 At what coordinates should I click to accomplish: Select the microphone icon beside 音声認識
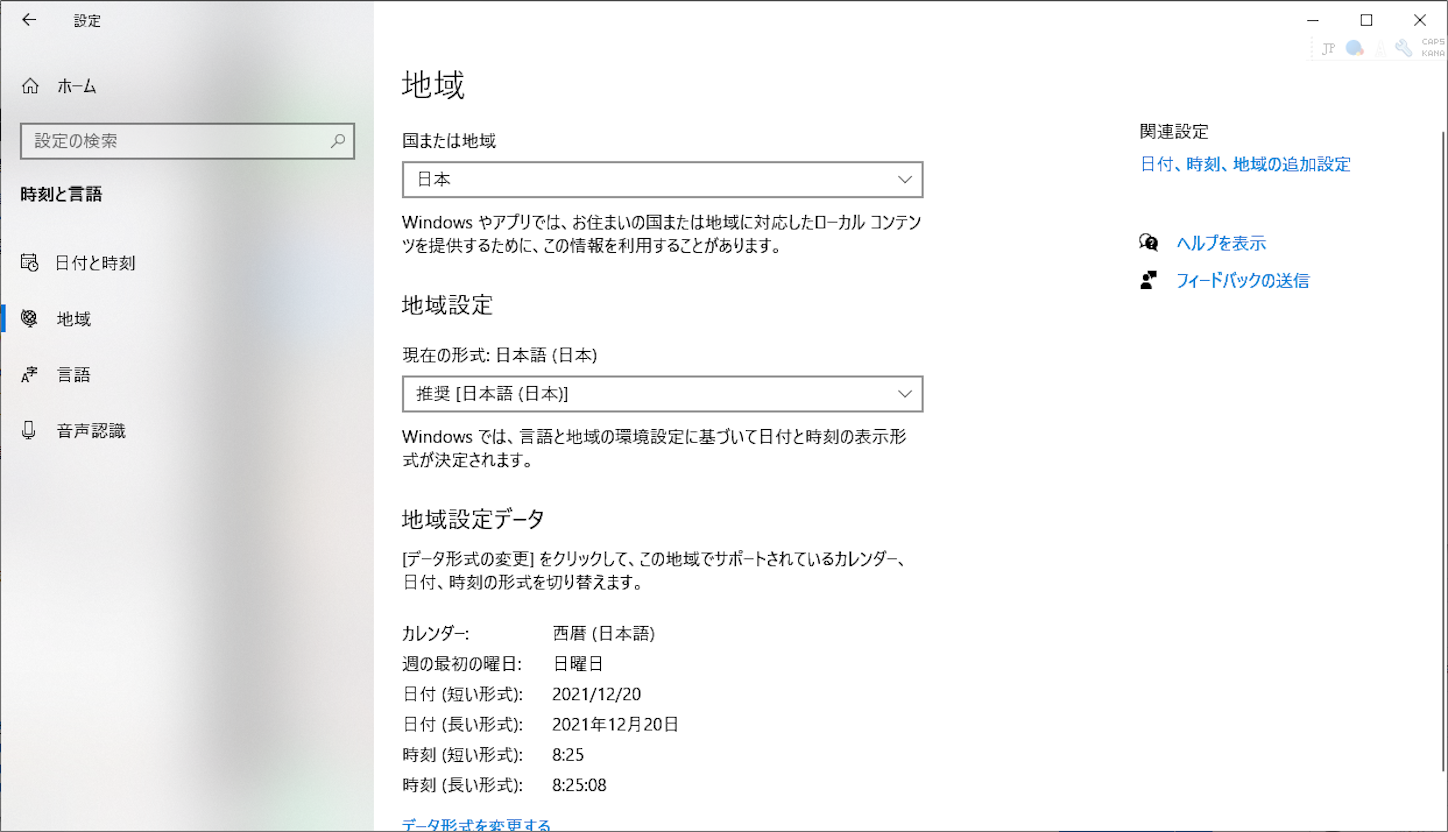(x=30, y=430)
